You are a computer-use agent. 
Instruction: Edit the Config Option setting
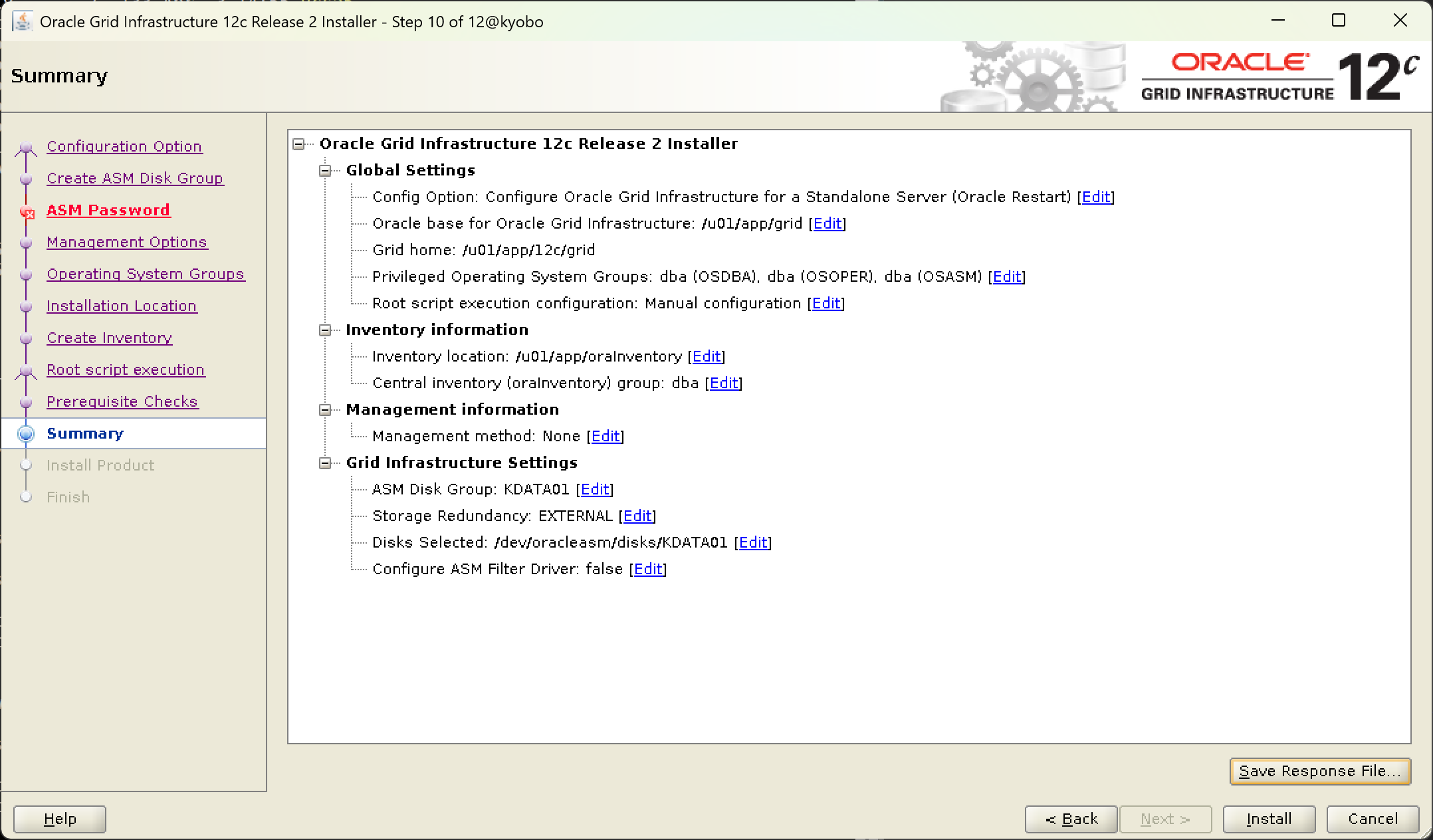(1096, 197)
